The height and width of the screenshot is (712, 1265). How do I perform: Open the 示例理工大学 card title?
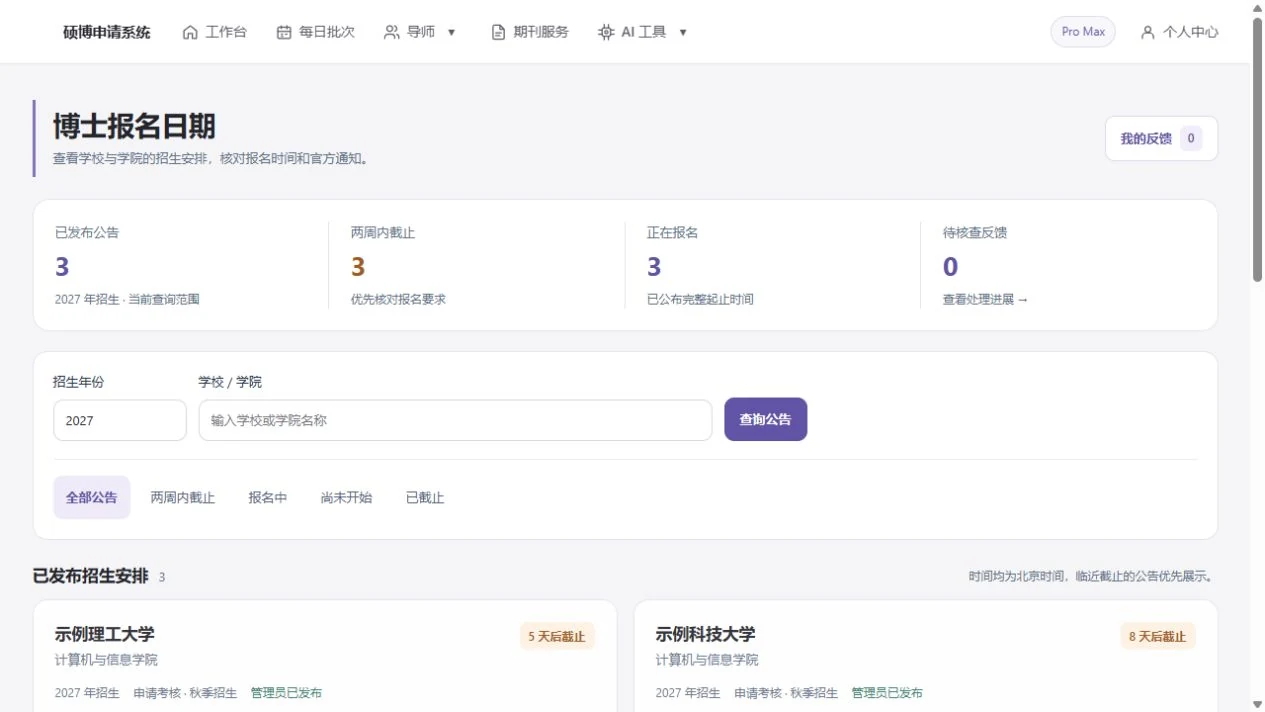pos(105,634)
